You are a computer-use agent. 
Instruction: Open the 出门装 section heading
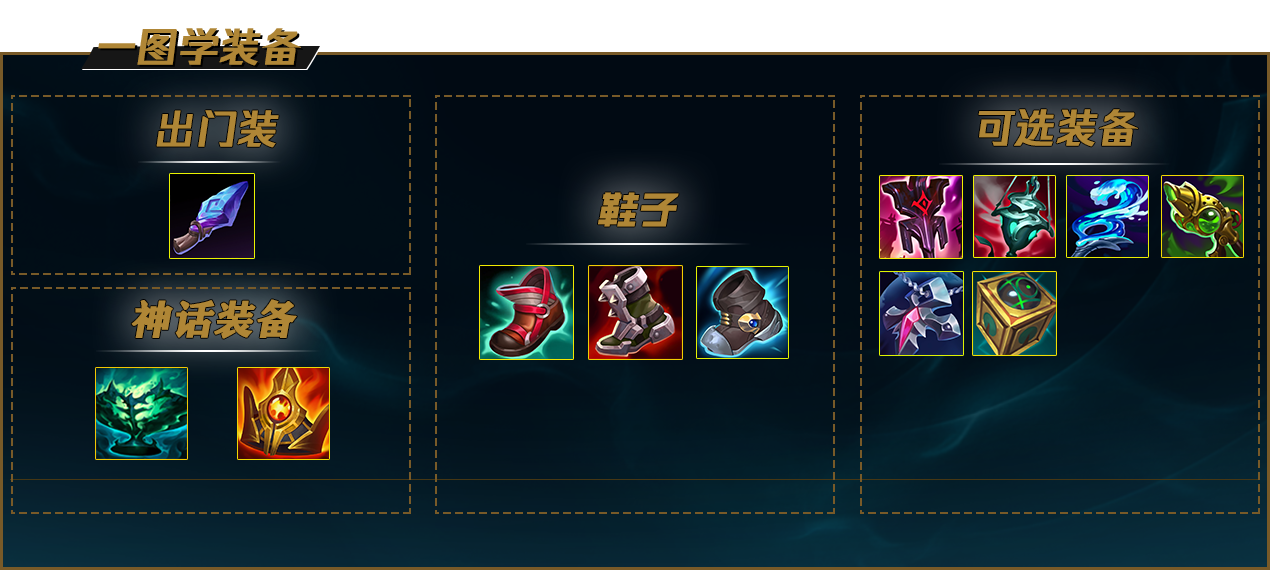[x=216, y=130]
